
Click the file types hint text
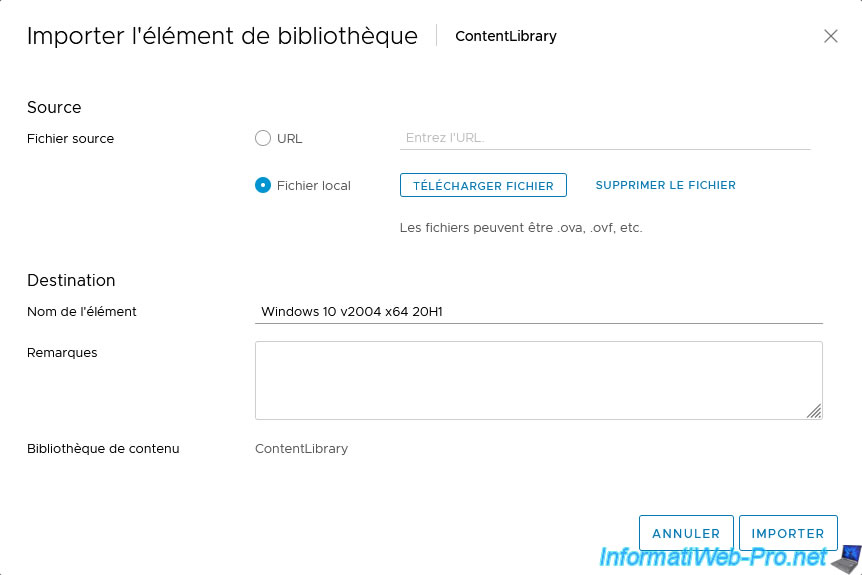tap(521, 228)
